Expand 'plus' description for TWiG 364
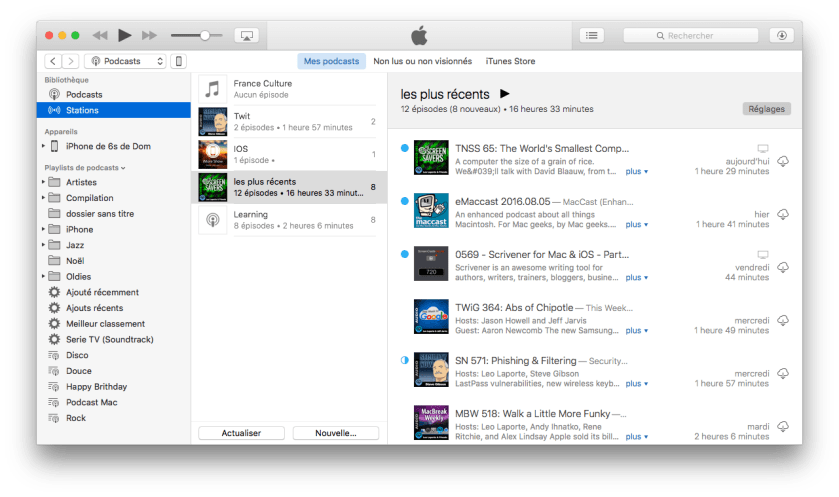This screenshot has width=839, height=497. [x=636, y=330]
